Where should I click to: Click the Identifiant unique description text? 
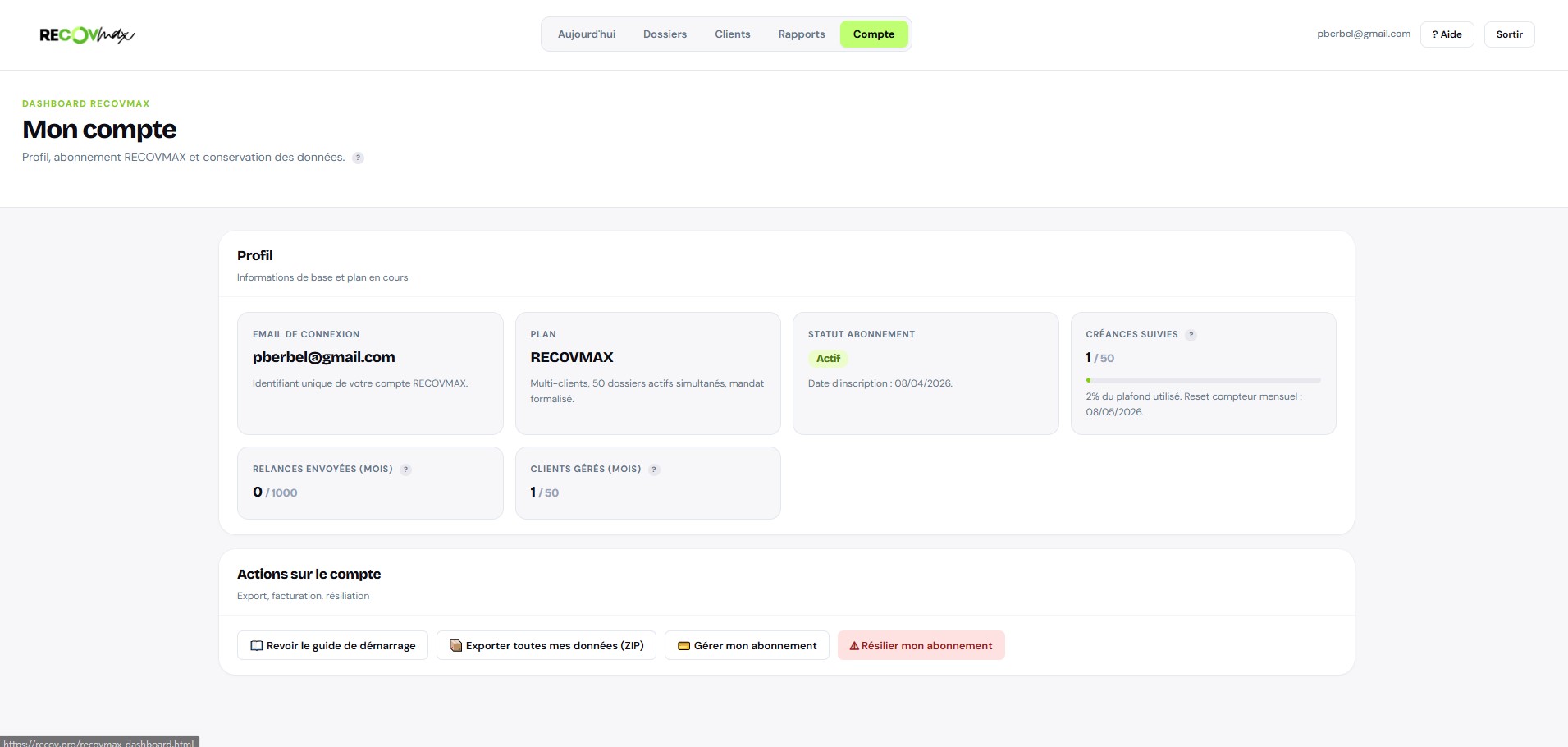(360, 383)
